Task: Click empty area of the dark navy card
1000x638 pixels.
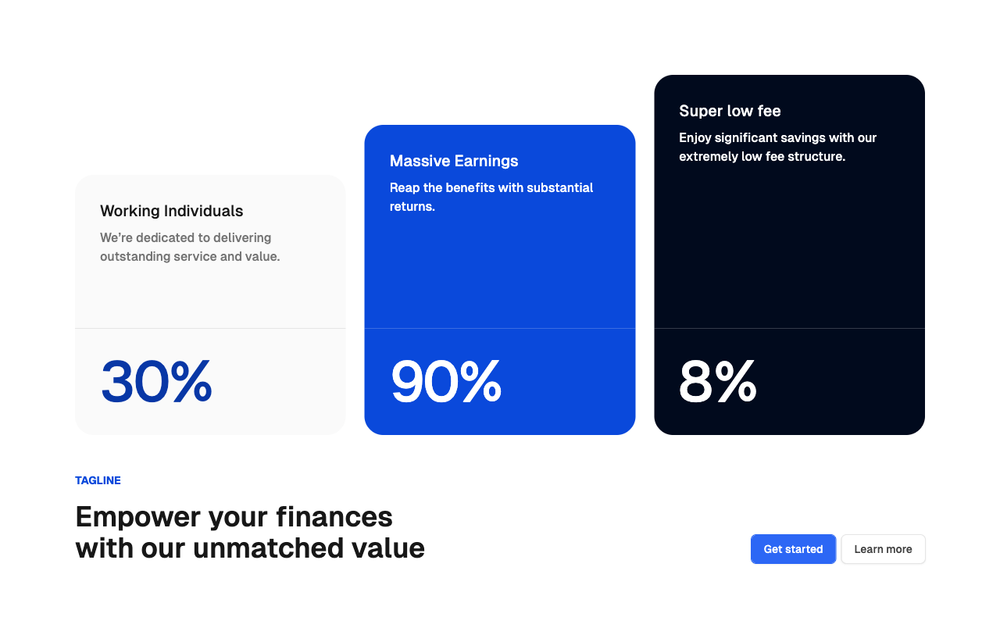Action: click(x=789, y=249)
